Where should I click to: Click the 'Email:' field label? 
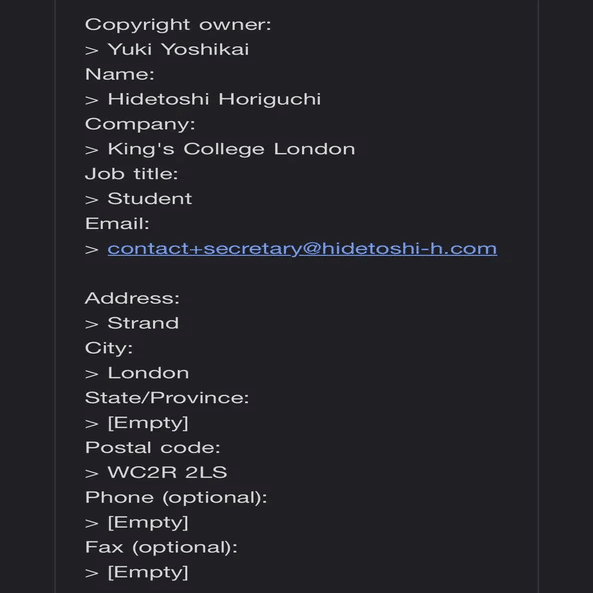point(117,224)
